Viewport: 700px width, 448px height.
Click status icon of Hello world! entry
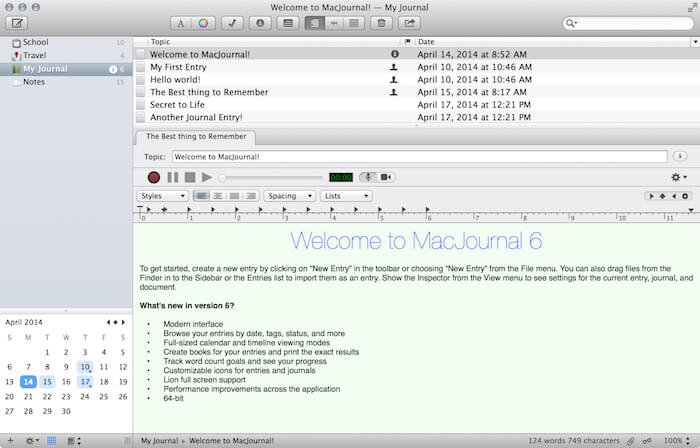[x=394, y=79]
